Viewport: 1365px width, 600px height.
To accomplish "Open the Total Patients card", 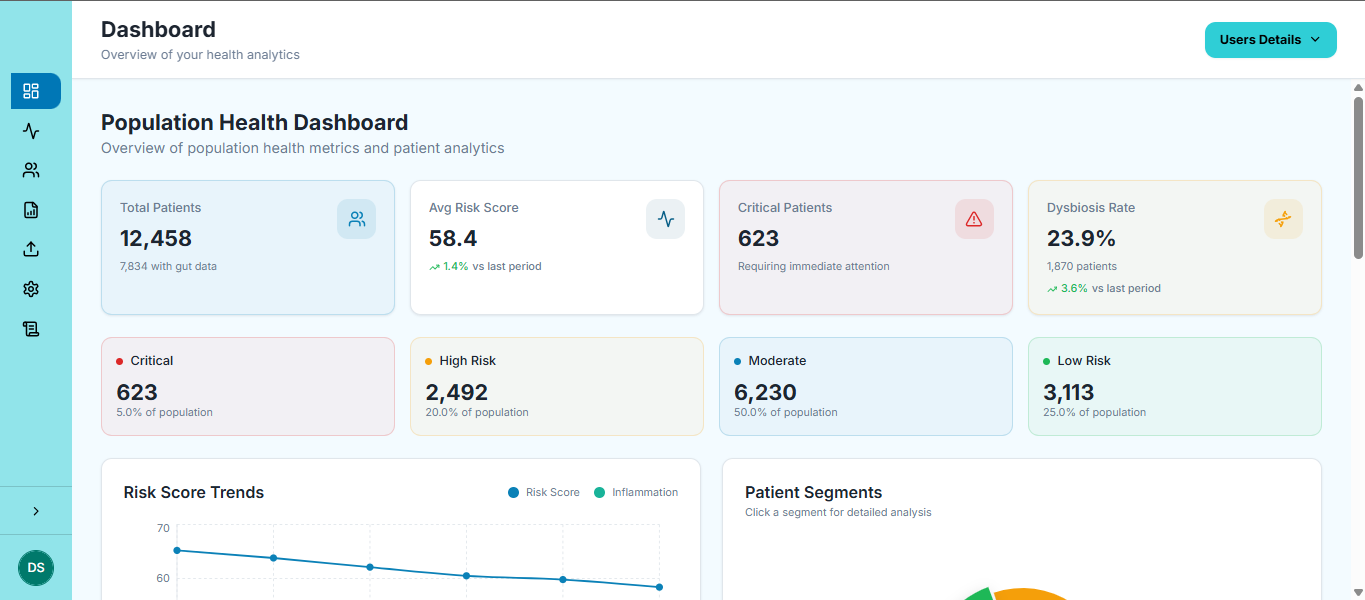I will pyautogui.click(x=247, y=247).
